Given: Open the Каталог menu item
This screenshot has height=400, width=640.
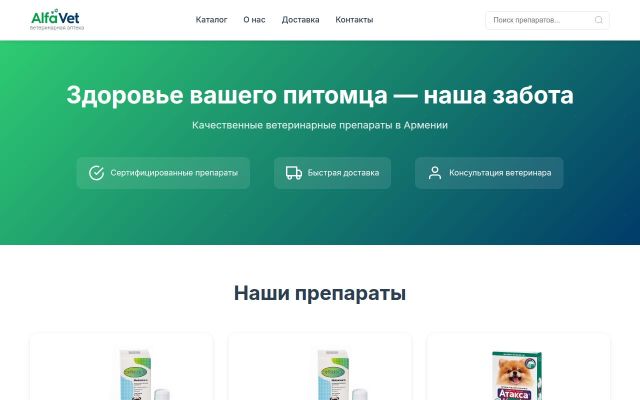Looking at the screenshot, I should 211,20.
